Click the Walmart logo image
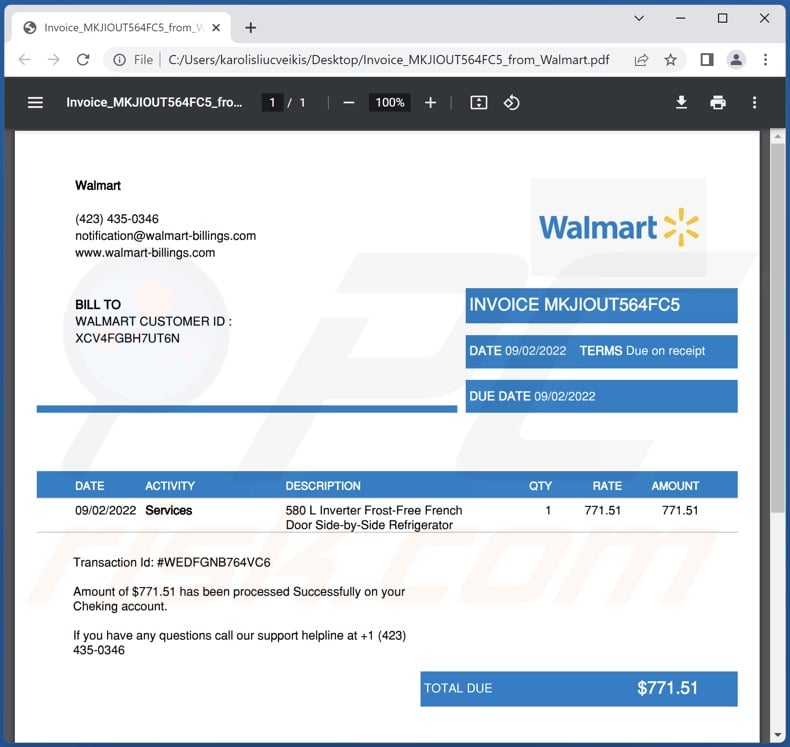790x747 pixels. pyautogui.click(x=619, y=227)
